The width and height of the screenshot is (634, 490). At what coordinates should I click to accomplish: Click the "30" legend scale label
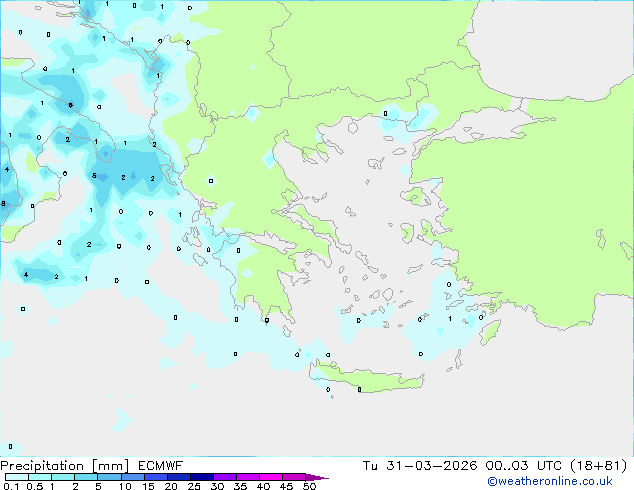(x=217, y=486)
